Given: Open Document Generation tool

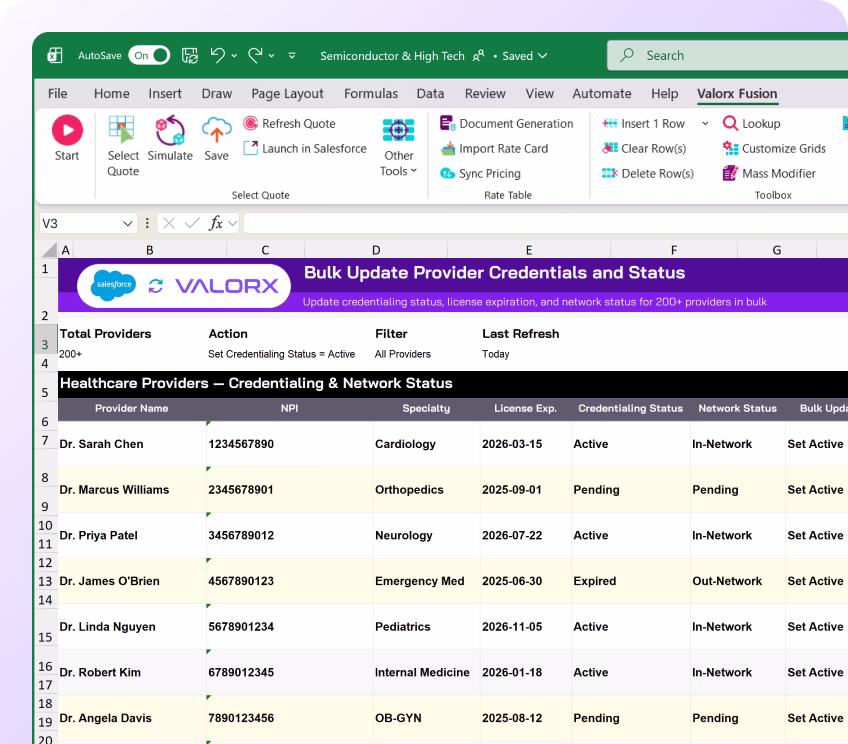Looking at the screenshot, I should pyautogui.click(x=506, y=123).
